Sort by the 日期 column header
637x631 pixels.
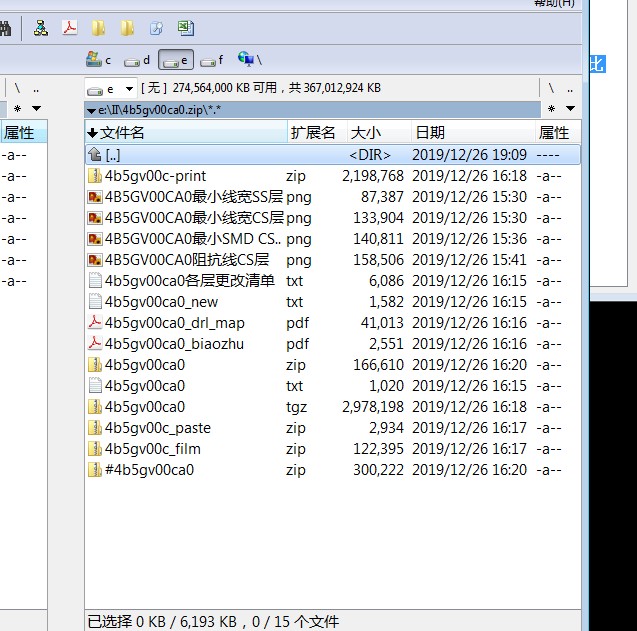pos(473,132)
